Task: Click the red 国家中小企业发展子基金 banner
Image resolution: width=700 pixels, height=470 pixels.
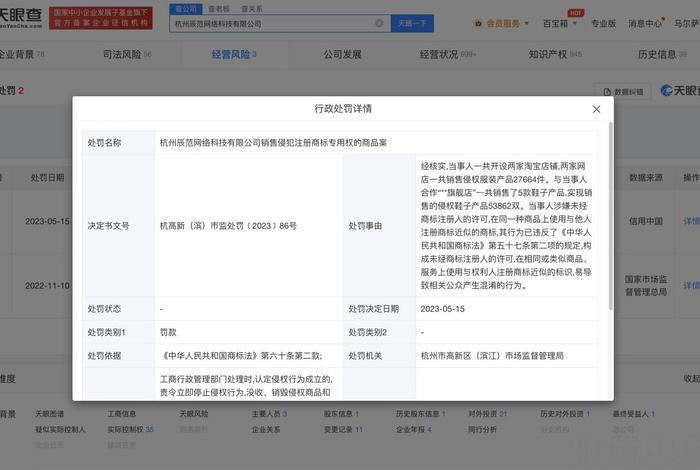Action: [100, 18]
